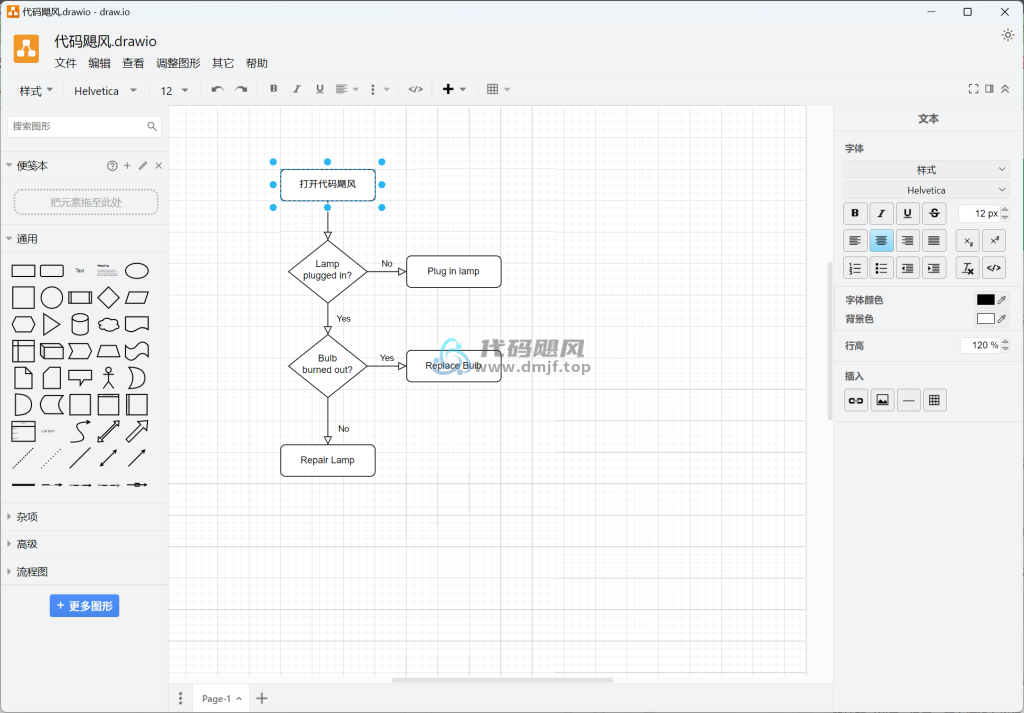The width and height of the screenshot is (1024, 713).
Task: Expand the 杂项 section
Action: point(27,517)
